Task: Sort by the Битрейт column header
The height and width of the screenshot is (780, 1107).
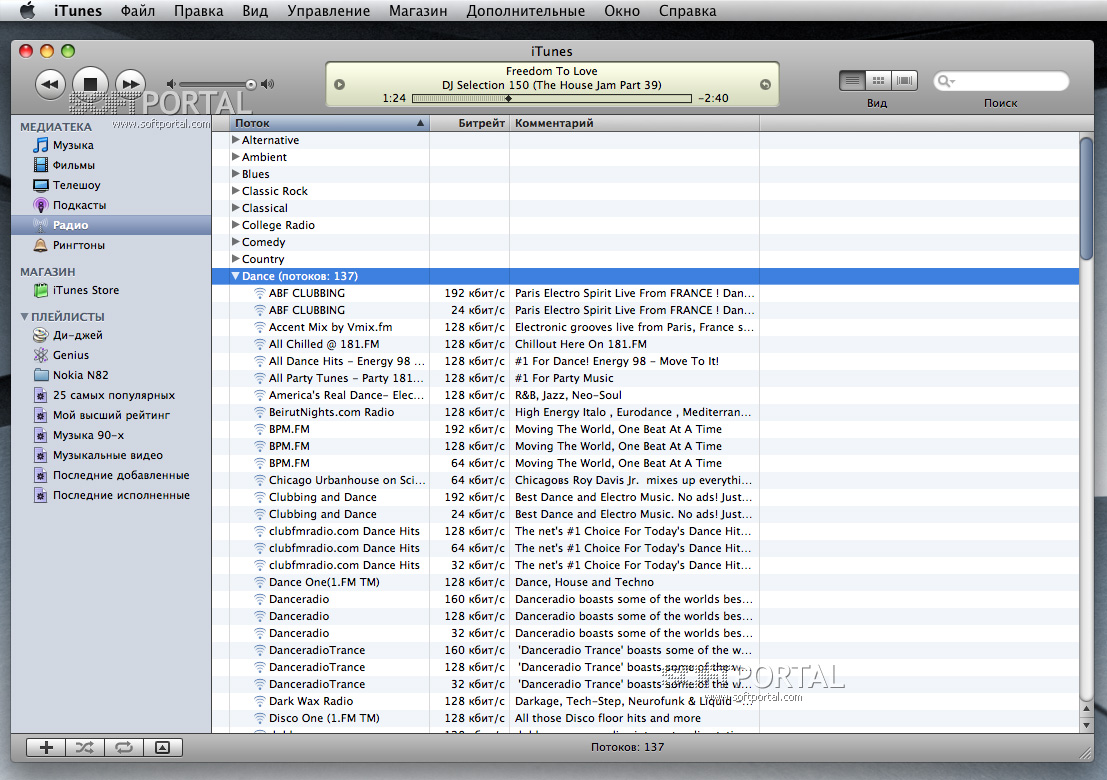Action: (469, 123)
